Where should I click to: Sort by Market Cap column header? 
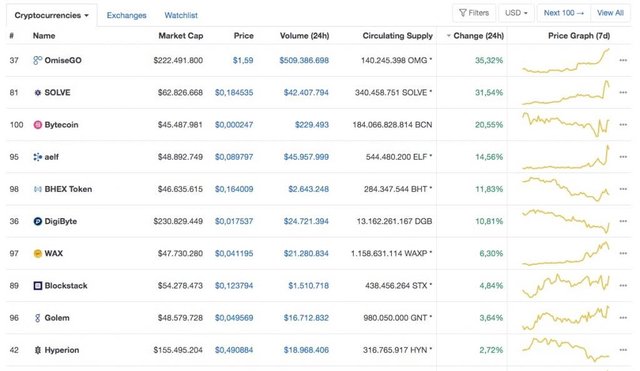tap(181, 36)
